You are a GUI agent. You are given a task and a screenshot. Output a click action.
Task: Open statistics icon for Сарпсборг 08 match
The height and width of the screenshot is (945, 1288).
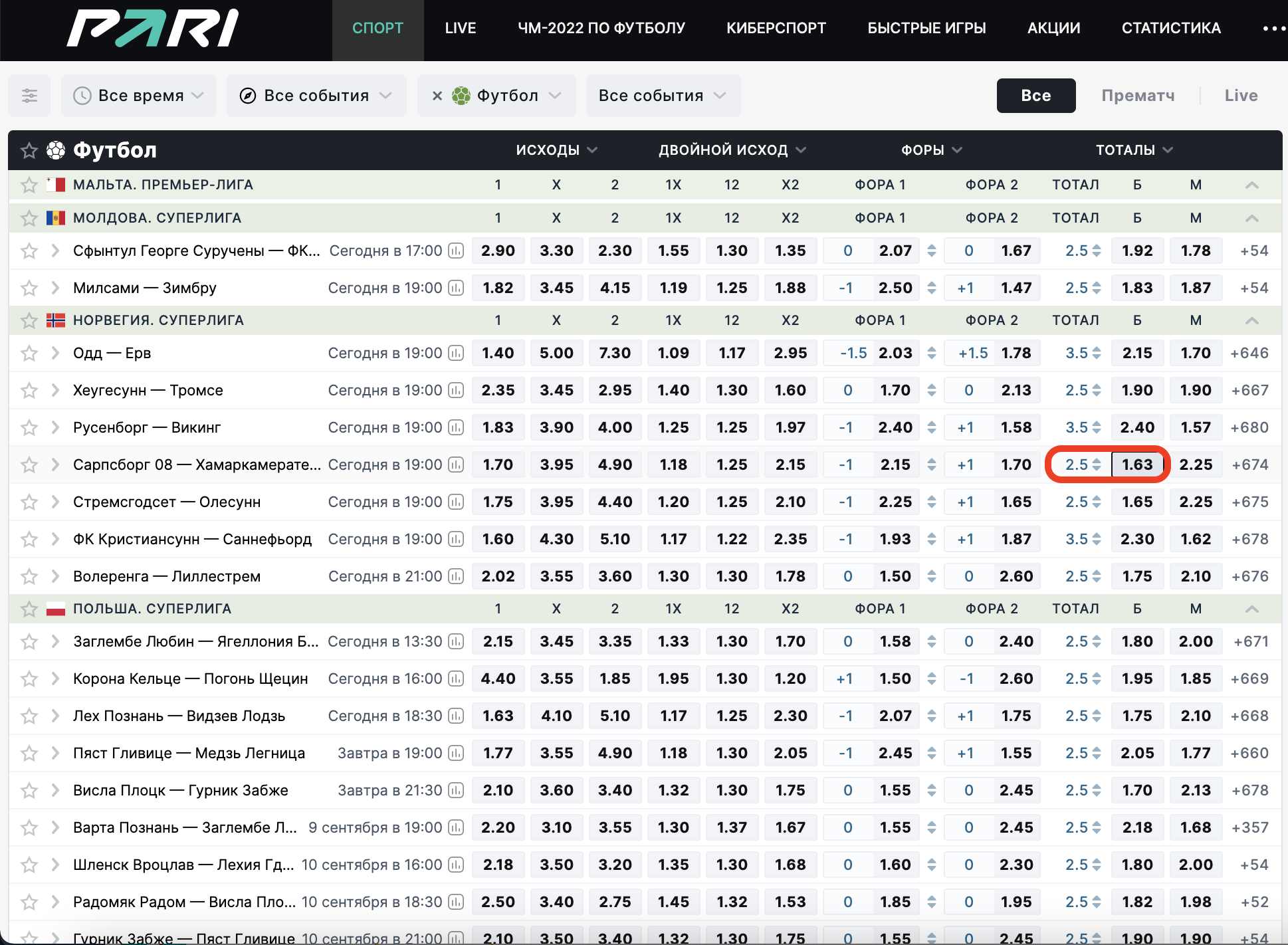(x=456, y=465)
